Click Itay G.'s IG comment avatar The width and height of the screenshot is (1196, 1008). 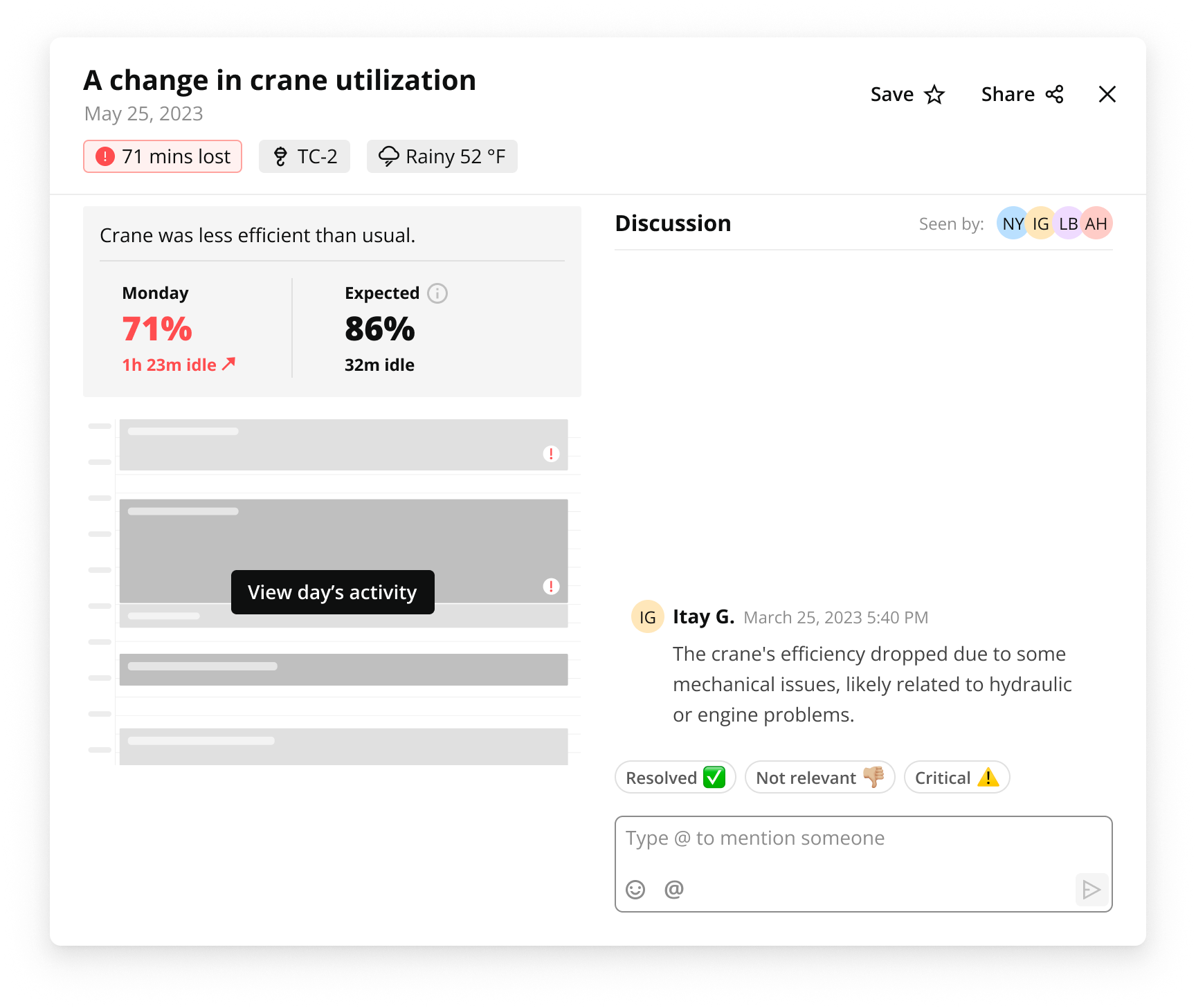click(x=647, y=617)
